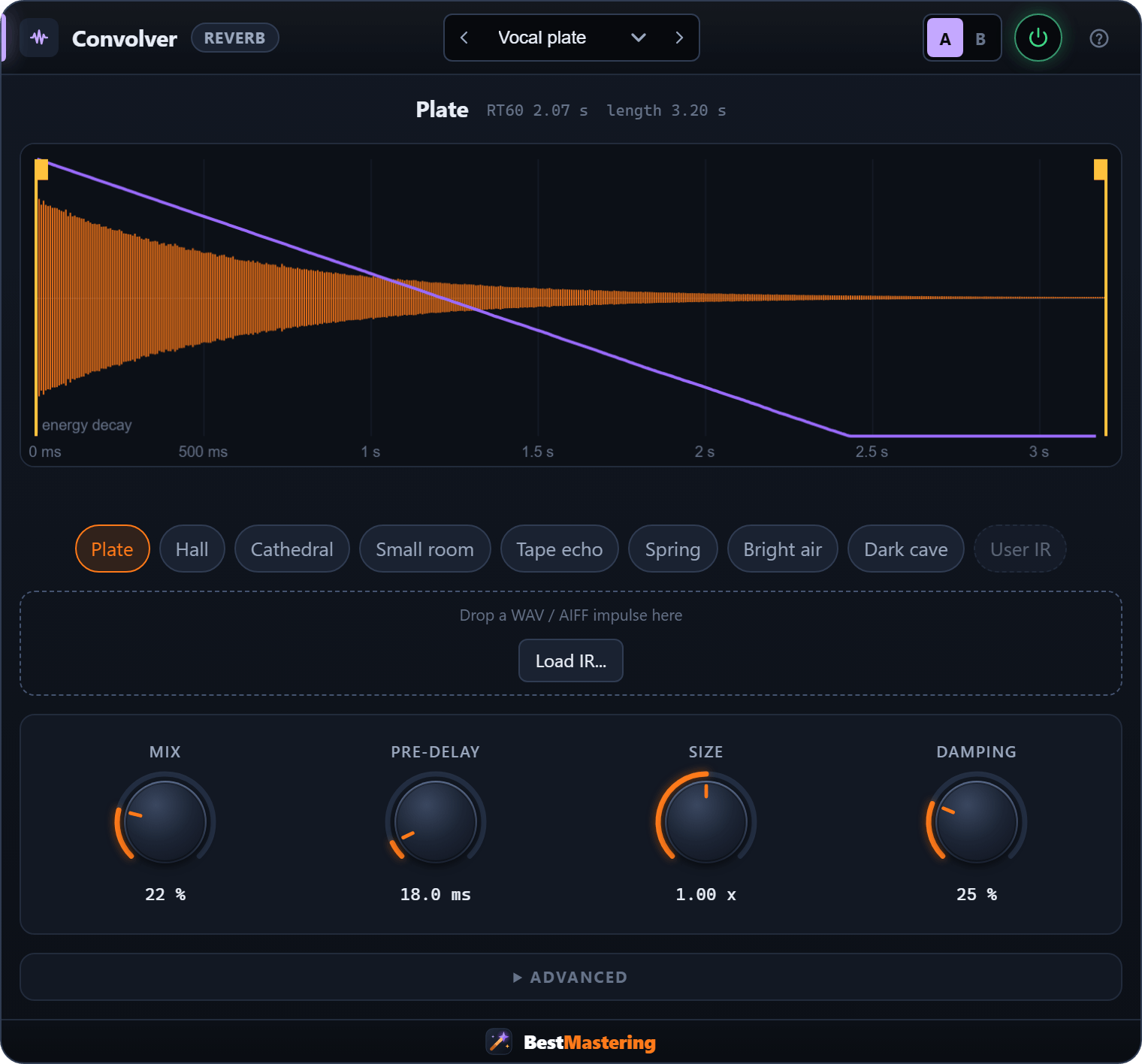Select the Hall impulse type
The width and height of the screenshot is (1142, 1064).
[192, 549]
